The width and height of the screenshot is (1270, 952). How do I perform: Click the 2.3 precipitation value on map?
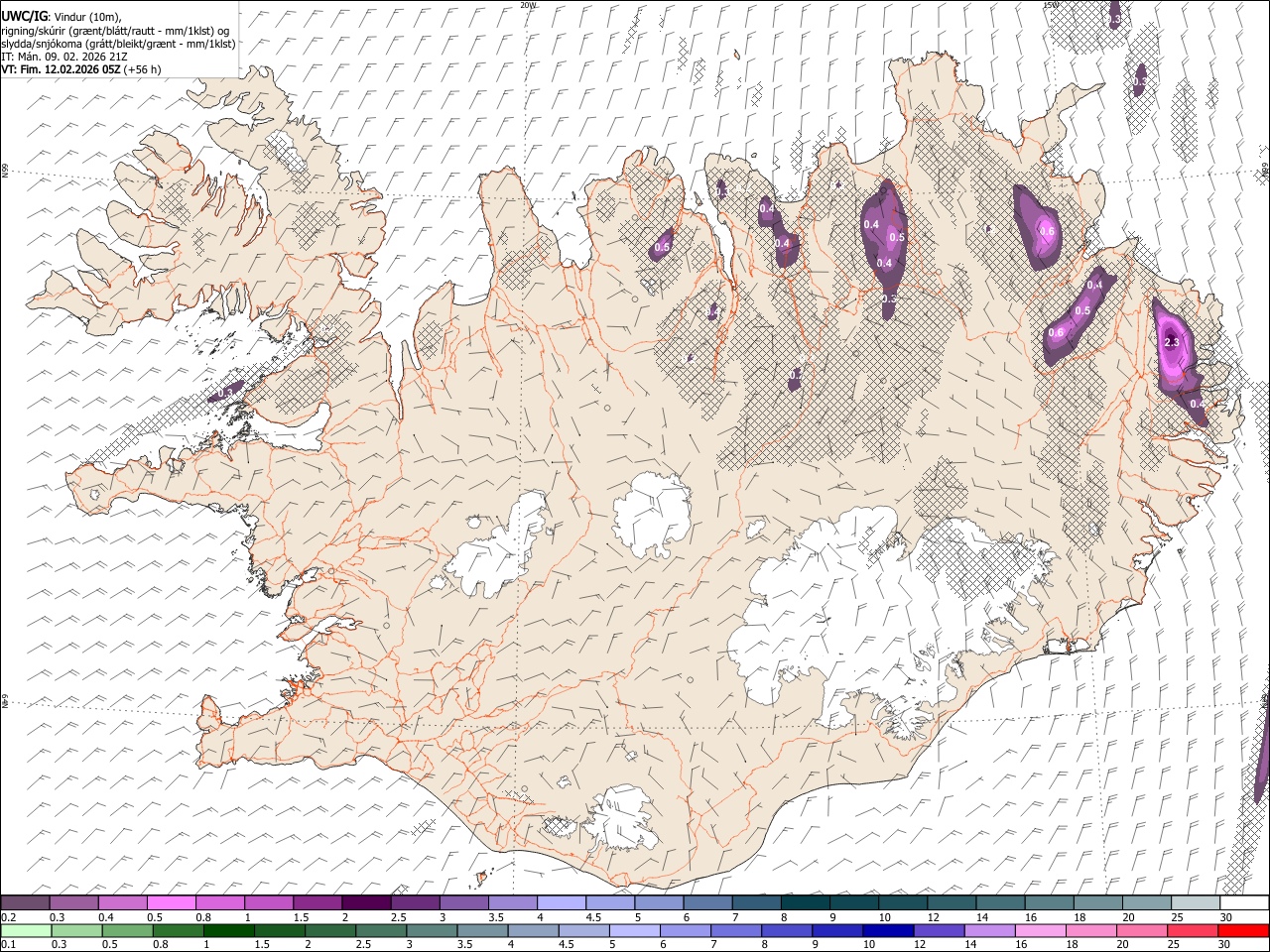tap(1171, 342)
